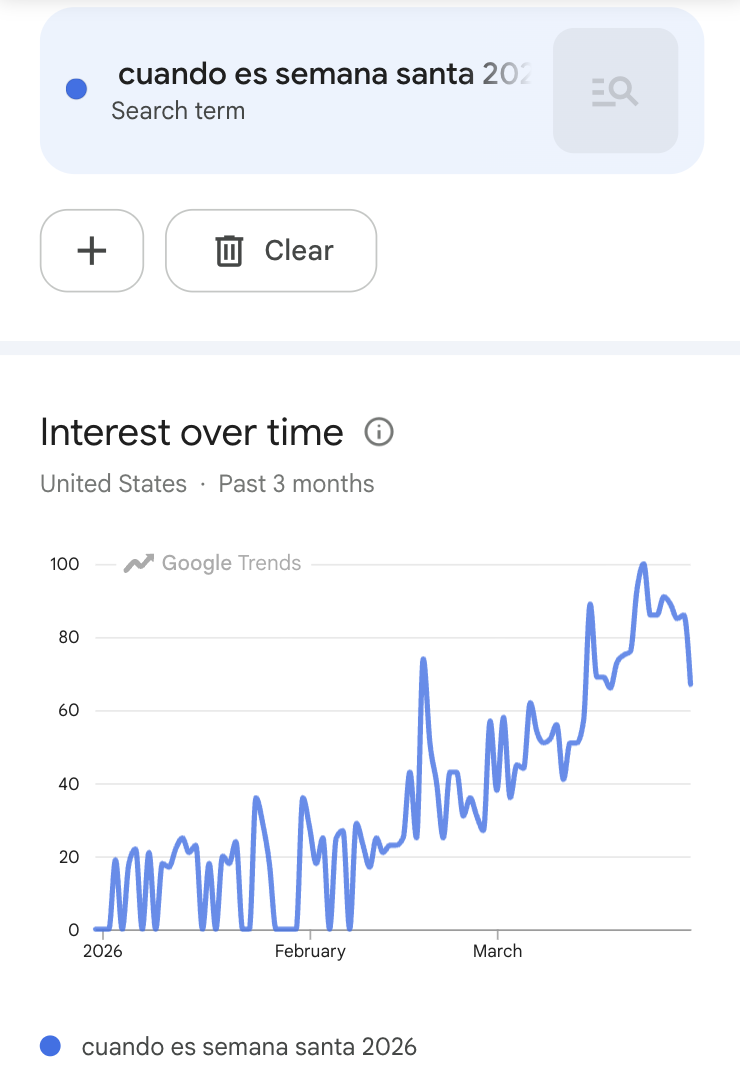740x1072 pixels.
Task: Click the 2026 label on the time axis
Action: pos(102,951)
